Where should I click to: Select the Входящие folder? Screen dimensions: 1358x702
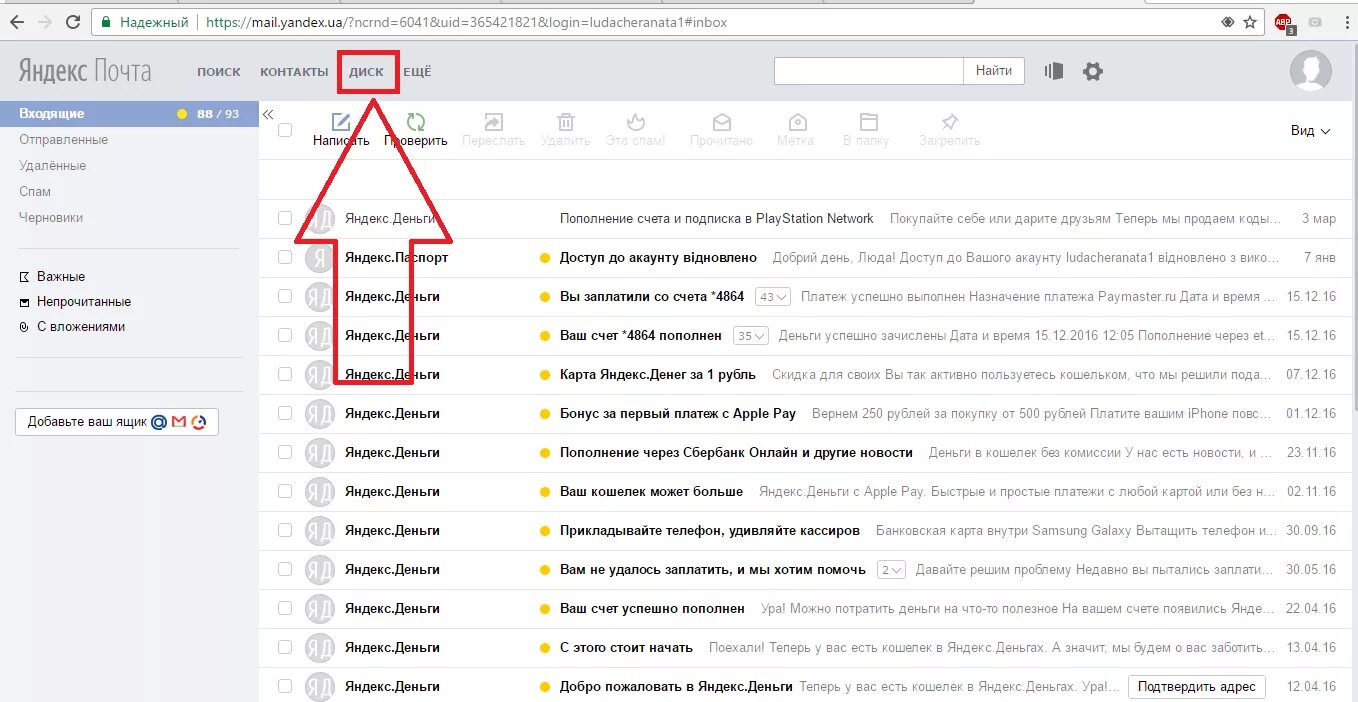coord(129,113)
